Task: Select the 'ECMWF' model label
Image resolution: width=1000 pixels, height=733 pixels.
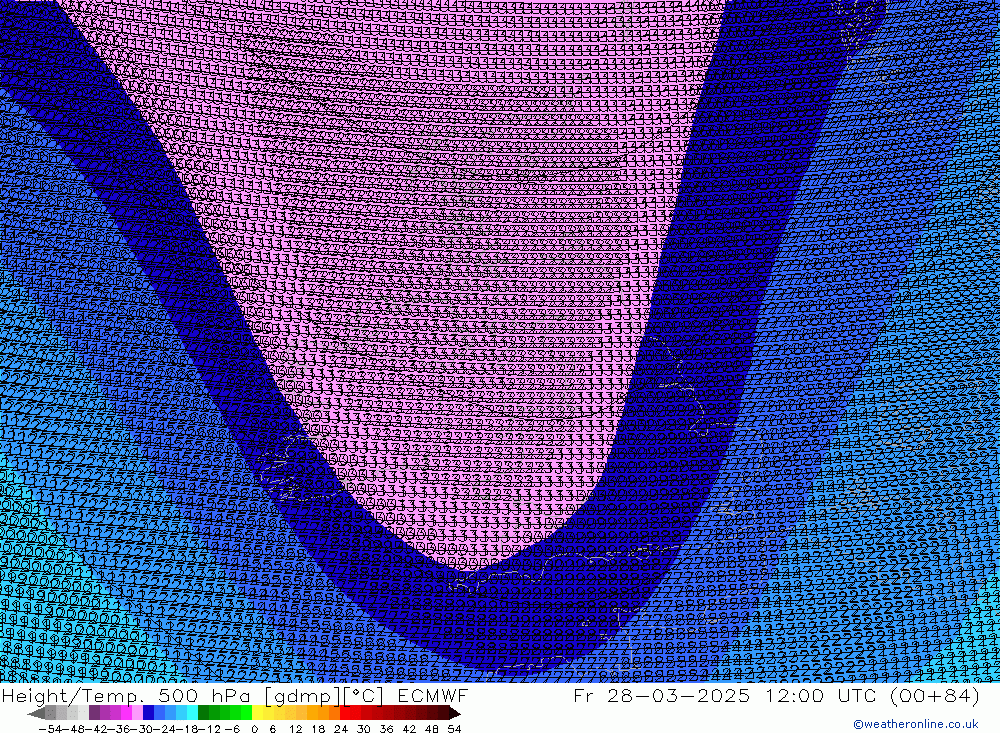Action: pos(432,695)
